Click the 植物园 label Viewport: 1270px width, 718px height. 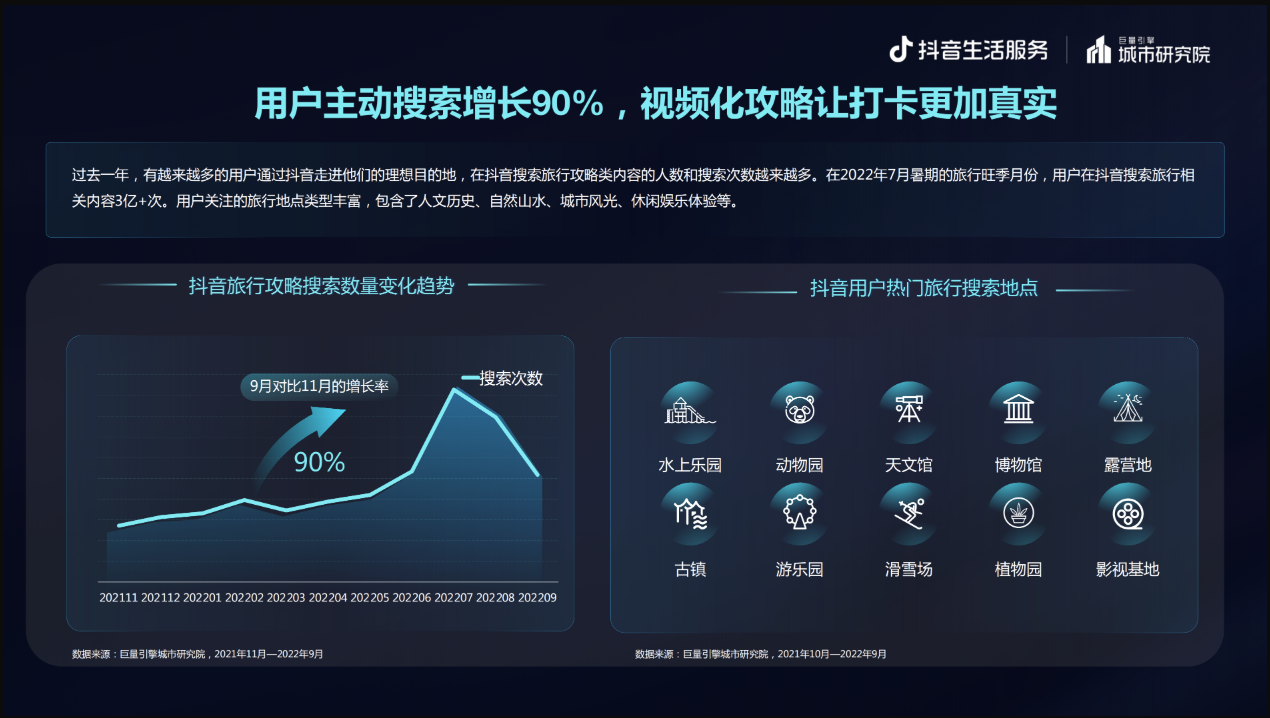(1018, 570)
